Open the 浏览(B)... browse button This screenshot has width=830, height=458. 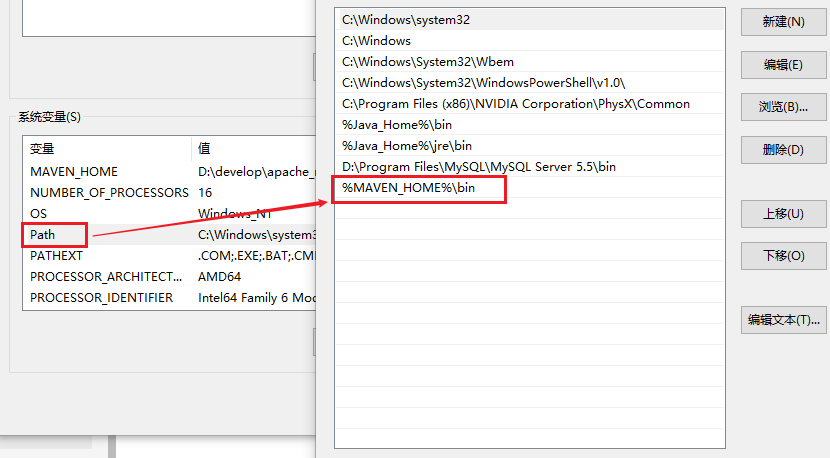click(783, 107)
